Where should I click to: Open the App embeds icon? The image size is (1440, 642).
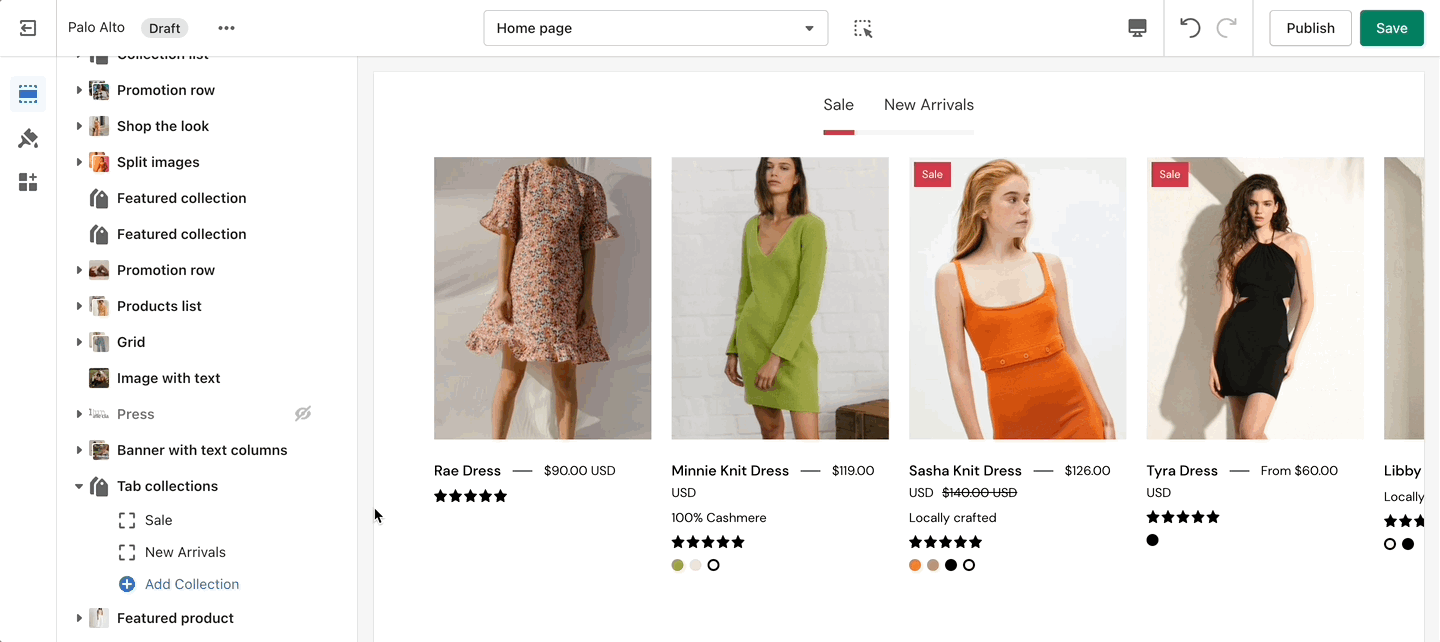click(28, 182)
